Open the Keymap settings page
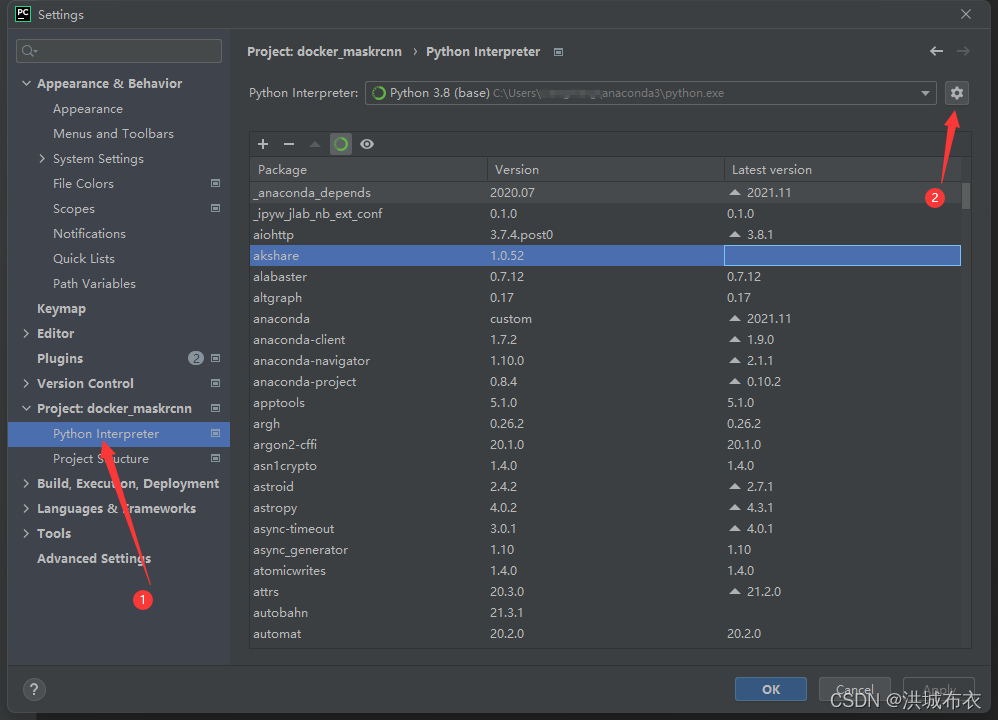998x720 pixels. pyautogui.click(x=61, y=309)
